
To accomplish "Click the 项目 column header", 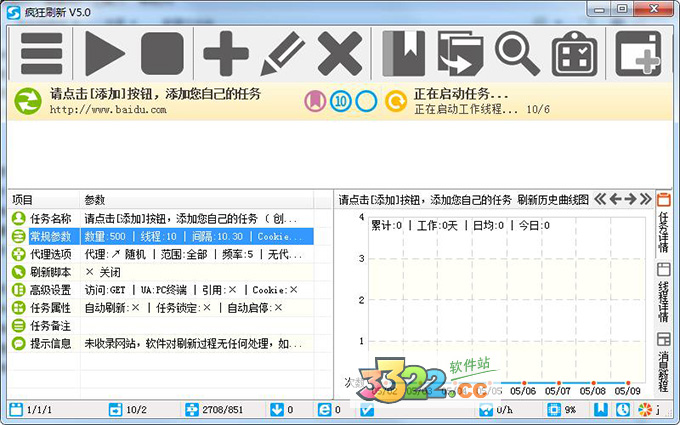I will click(x=44, y=200).
